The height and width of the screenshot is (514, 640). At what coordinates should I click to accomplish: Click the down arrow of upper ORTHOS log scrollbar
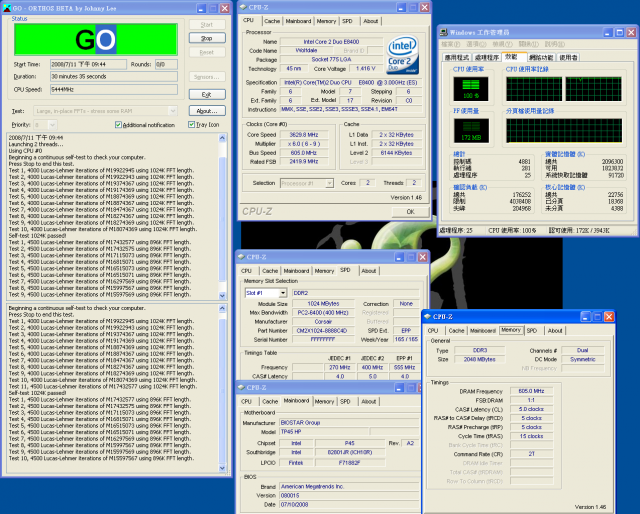[222, 295]
